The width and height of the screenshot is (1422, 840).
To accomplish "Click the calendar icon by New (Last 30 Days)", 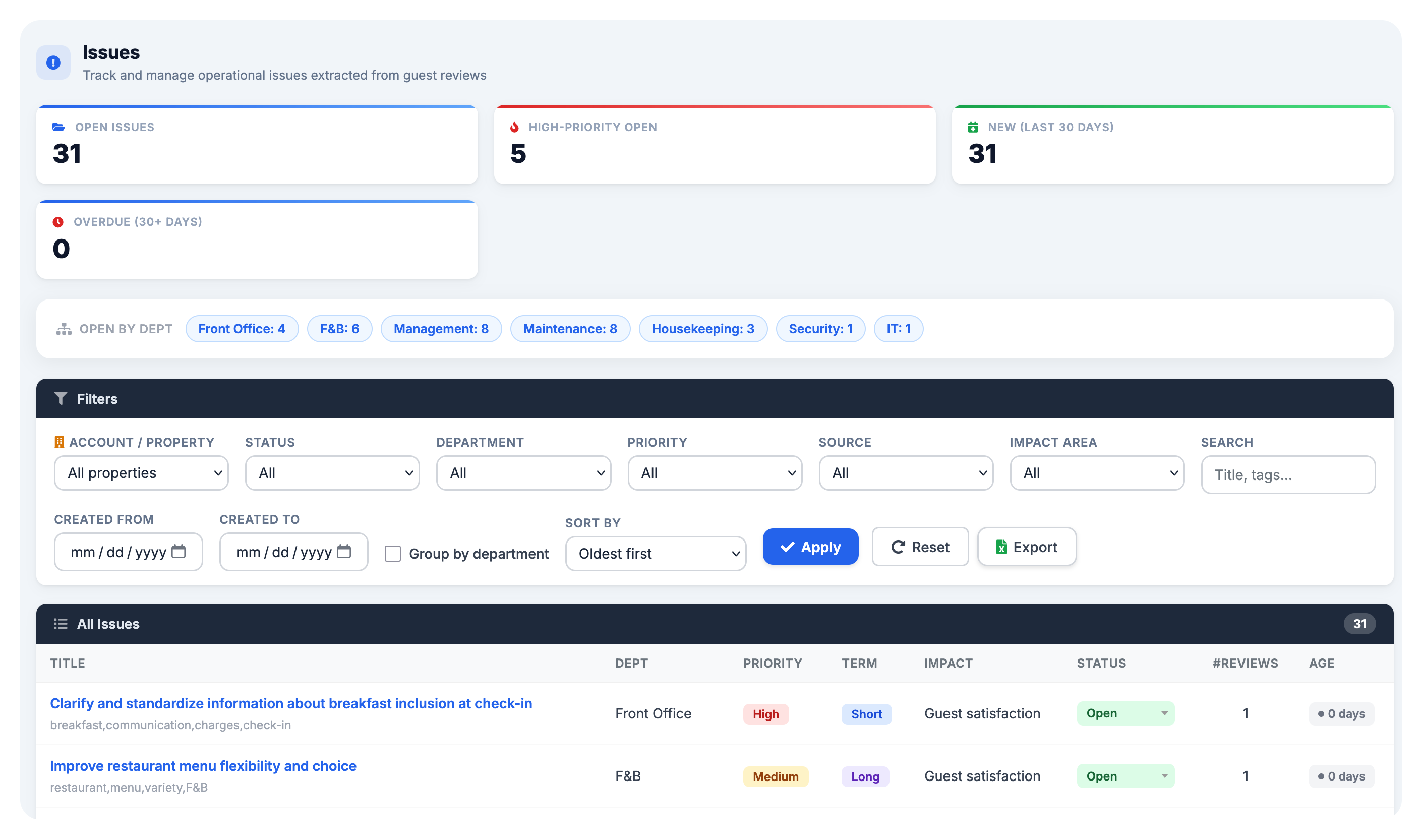I will [x=973, y=127].
